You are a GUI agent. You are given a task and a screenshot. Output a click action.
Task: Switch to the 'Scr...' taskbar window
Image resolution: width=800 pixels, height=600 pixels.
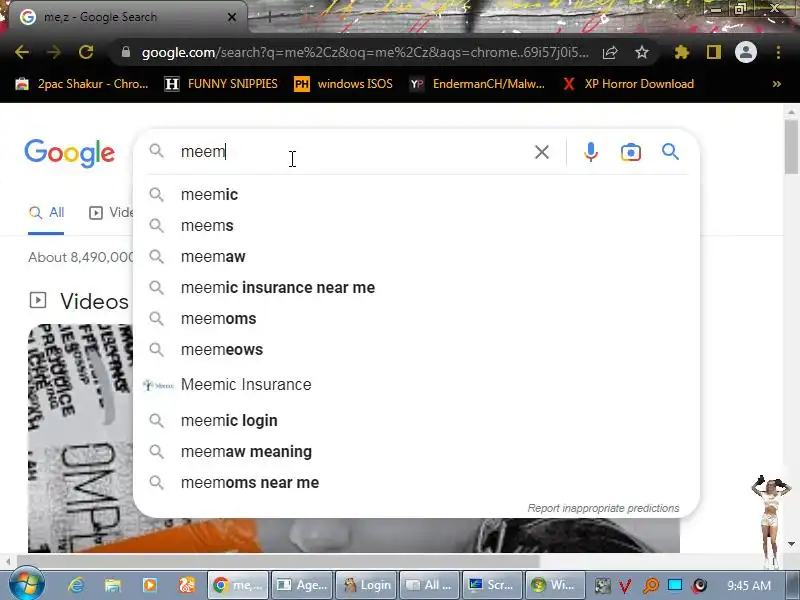(492, 585)
